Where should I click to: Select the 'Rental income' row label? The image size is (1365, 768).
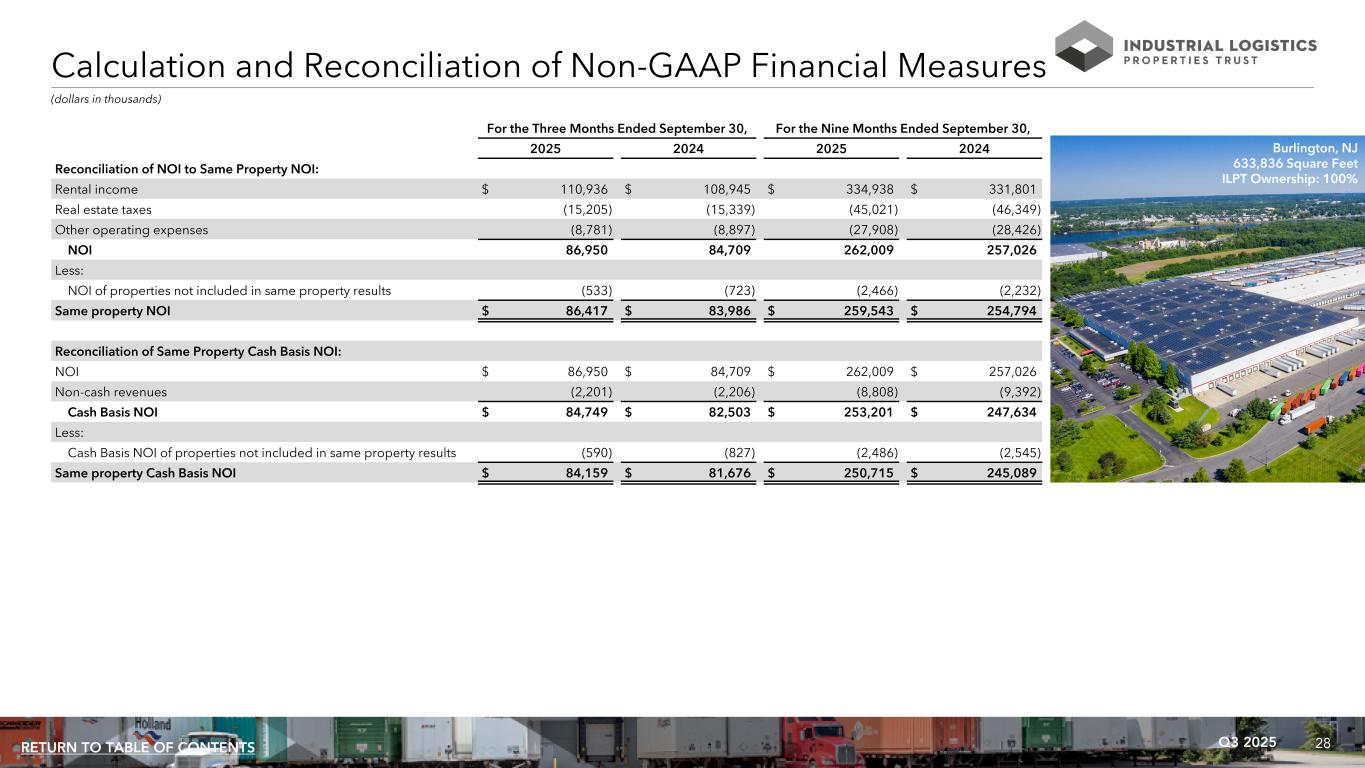pos(96,189)
